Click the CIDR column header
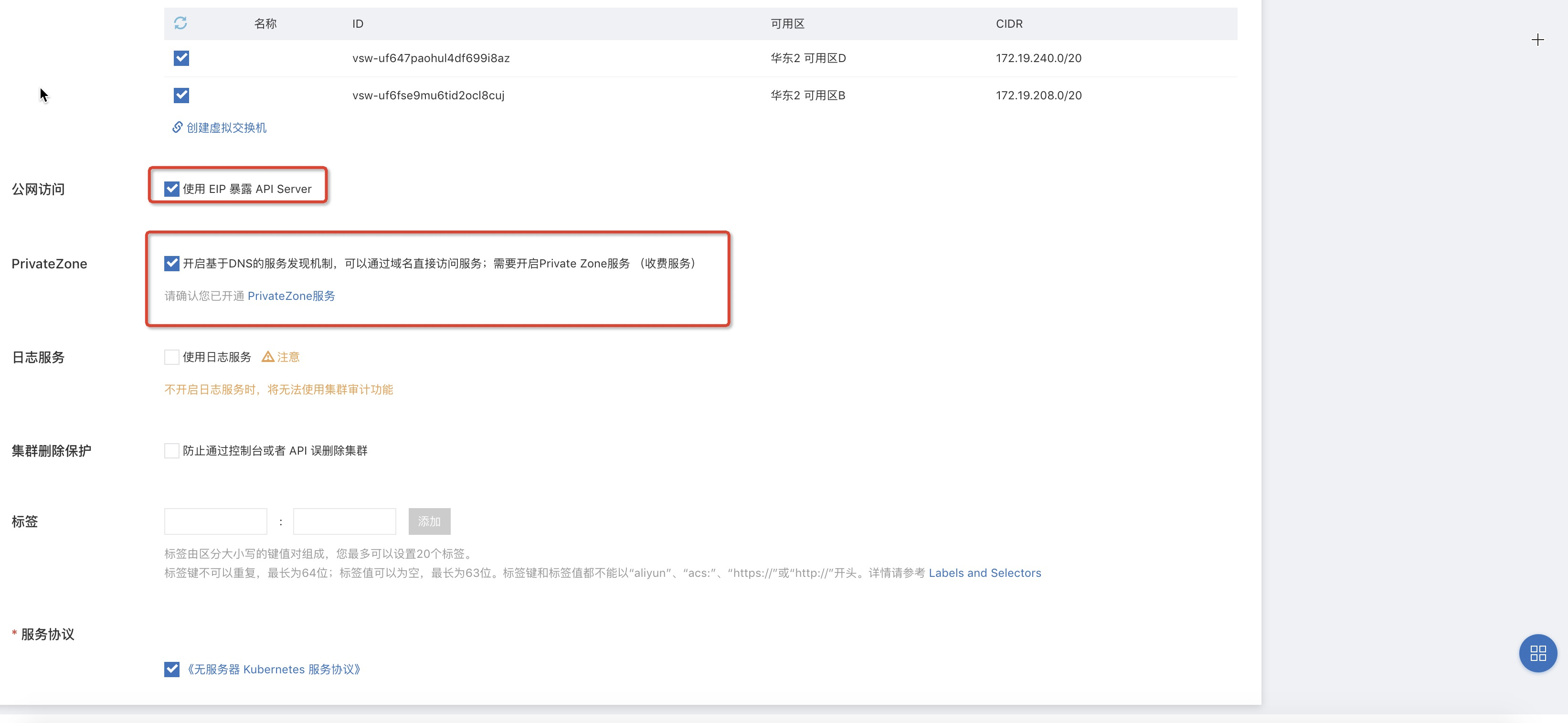Image resolution: width=1568 pixels, height=723 pixels. (1009, 23)
